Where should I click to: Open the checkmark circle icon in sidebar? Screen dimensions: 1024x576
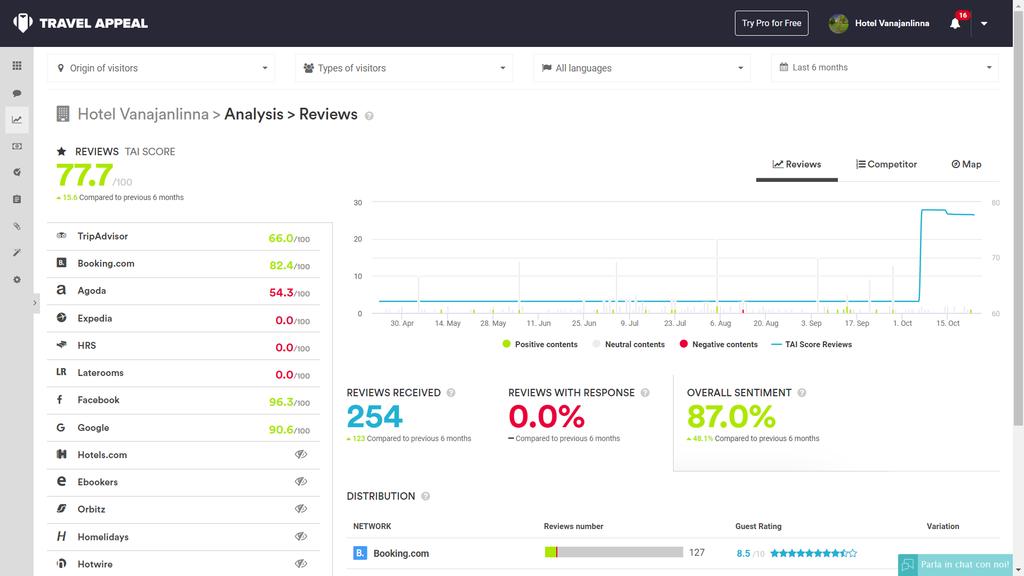(17, 172)
